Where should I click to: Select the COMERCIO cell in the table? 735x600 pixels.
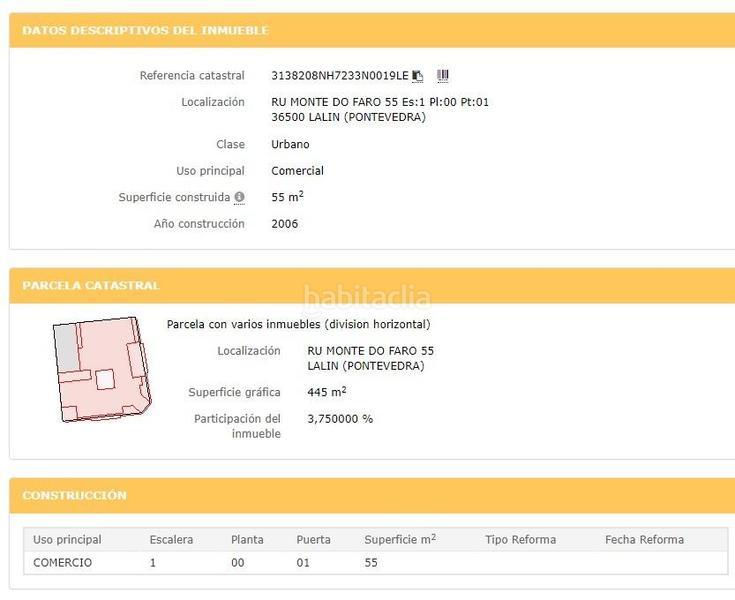pos(62,563)
